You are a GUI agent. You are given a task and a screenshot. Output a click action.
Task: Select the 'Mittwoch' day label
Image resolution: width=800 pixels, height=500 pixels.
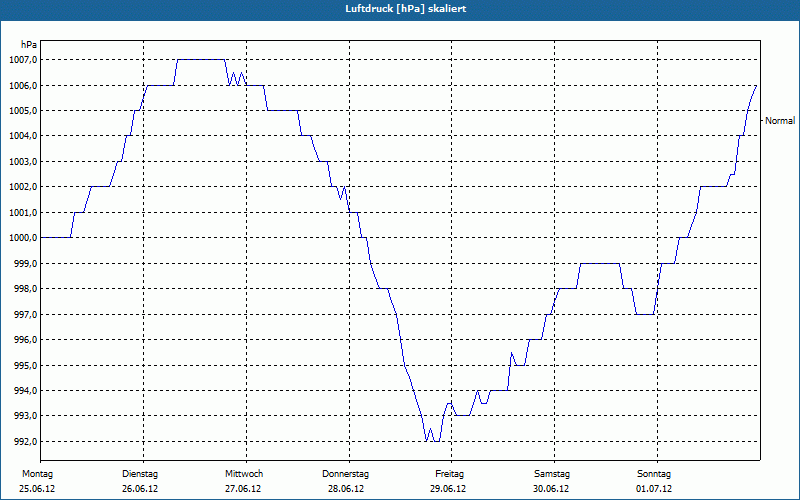pos(244,474)
